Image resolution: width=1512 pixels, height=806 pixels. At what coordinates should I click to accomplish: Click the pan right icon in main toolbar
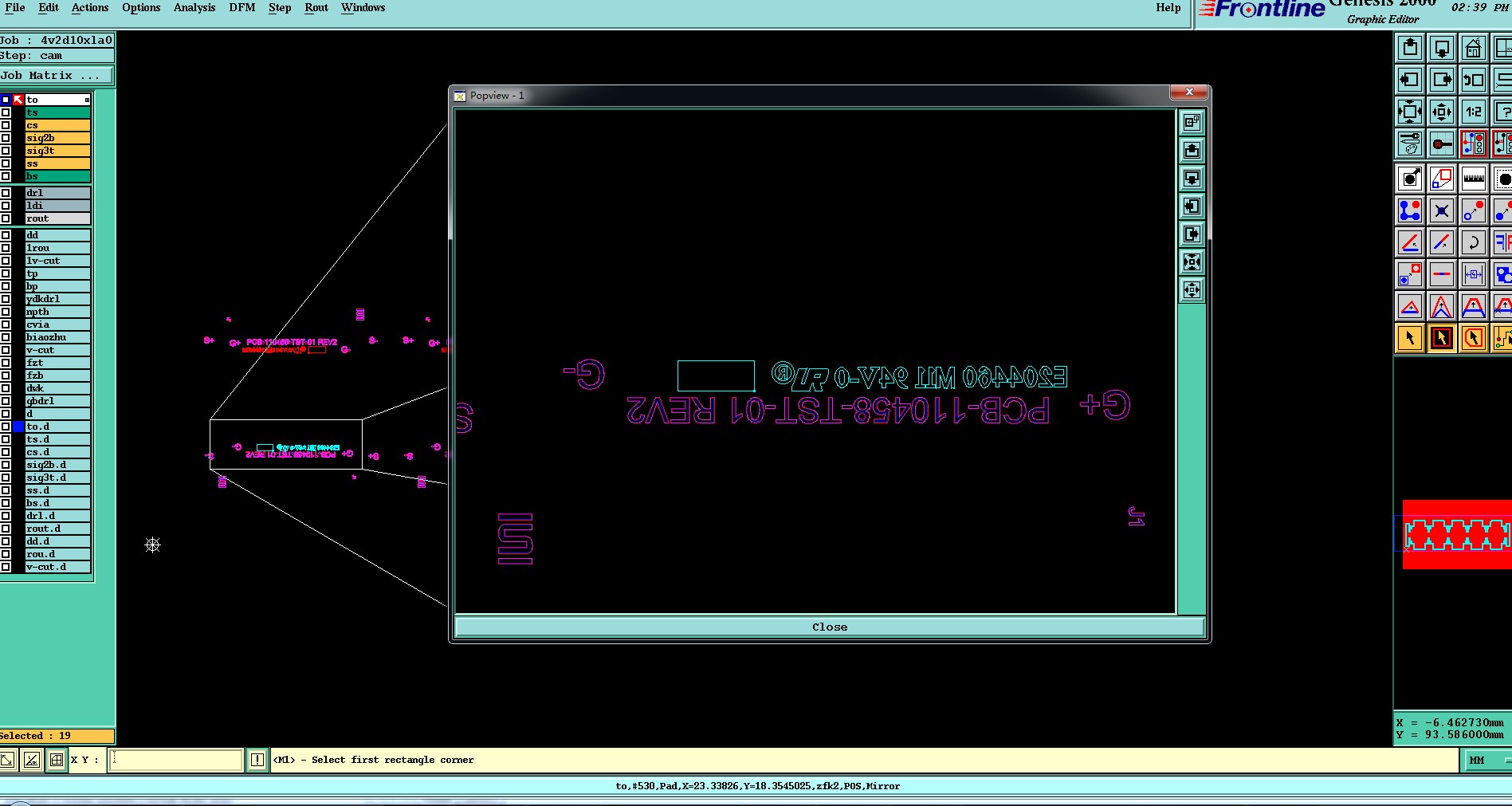coord(1442,80)
